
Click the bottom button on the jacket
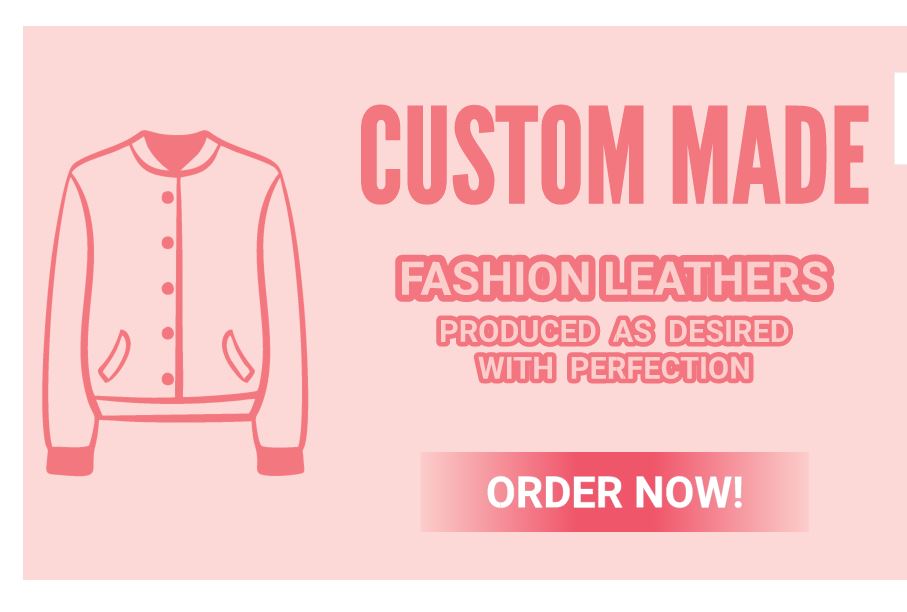pyautogui.click(x=168, y=379)
